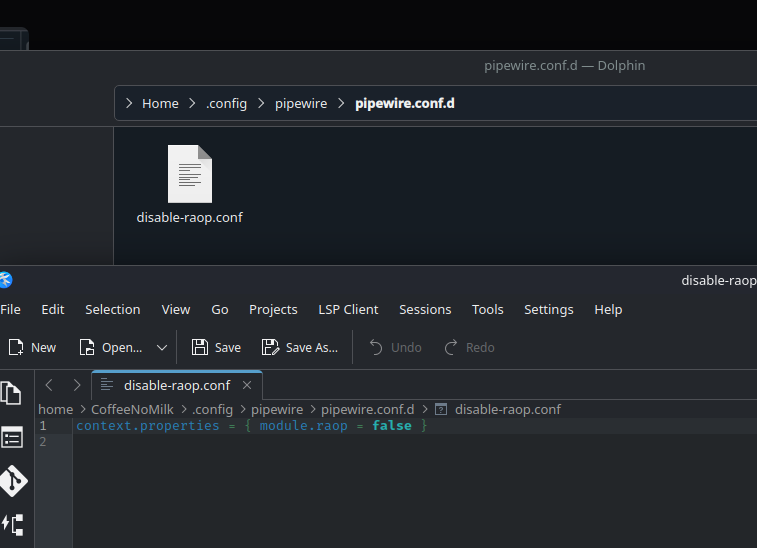Viewport: 757px width, 548px height.
Task: Open the LSP Client menu
Action: pos(348,309)
